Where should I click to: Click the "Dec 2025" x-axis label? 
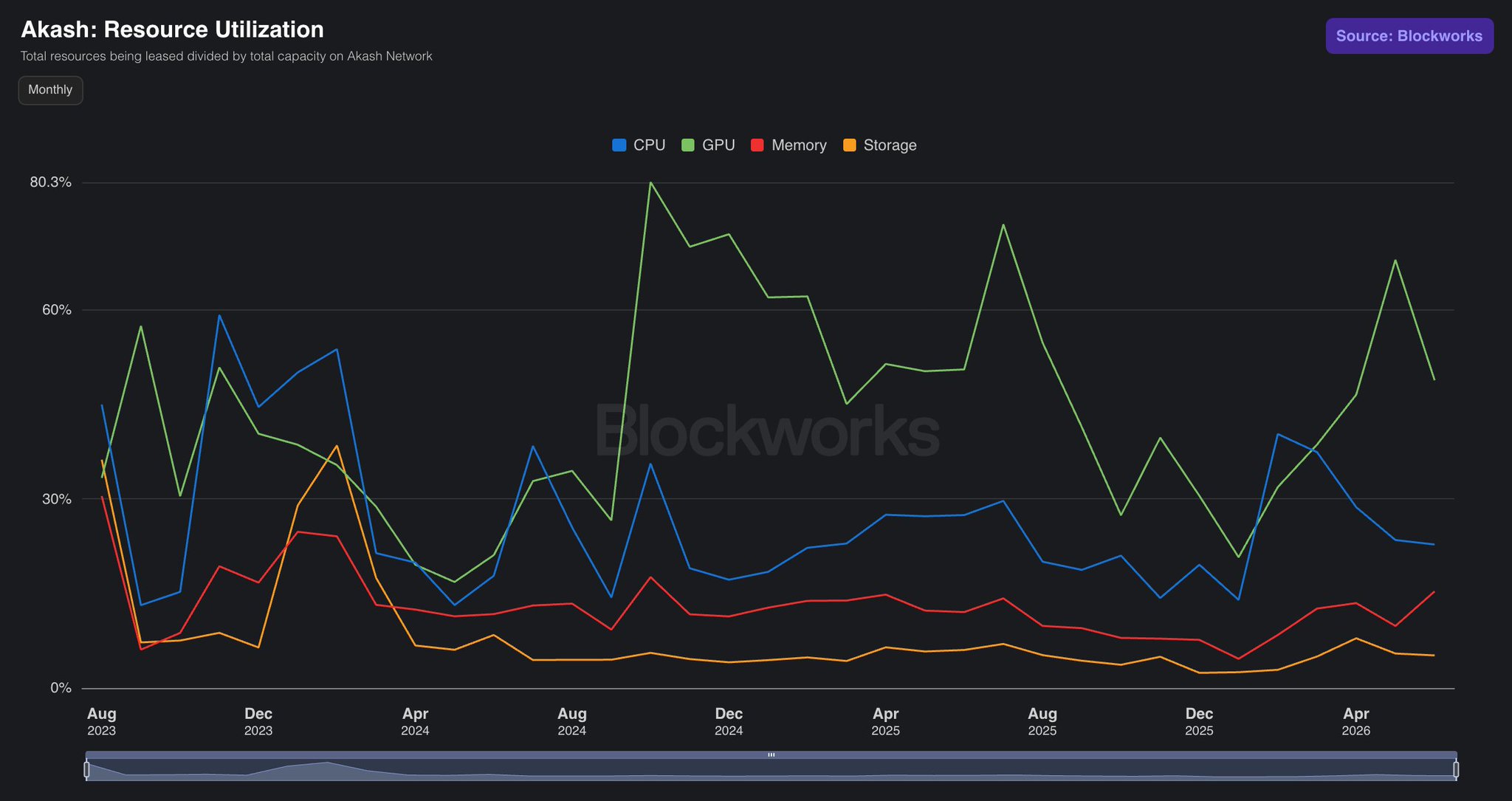pyautogui.click(x=1199, y=722)
